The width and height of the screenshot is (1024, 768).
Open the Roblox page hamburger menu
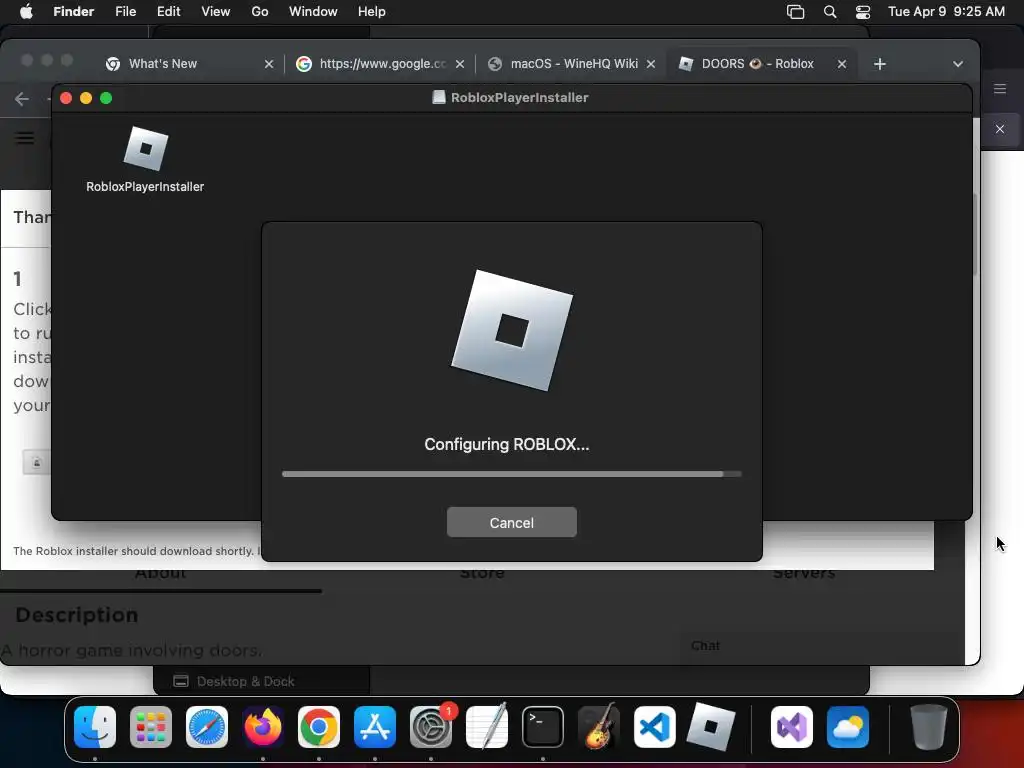coord(25,138)
